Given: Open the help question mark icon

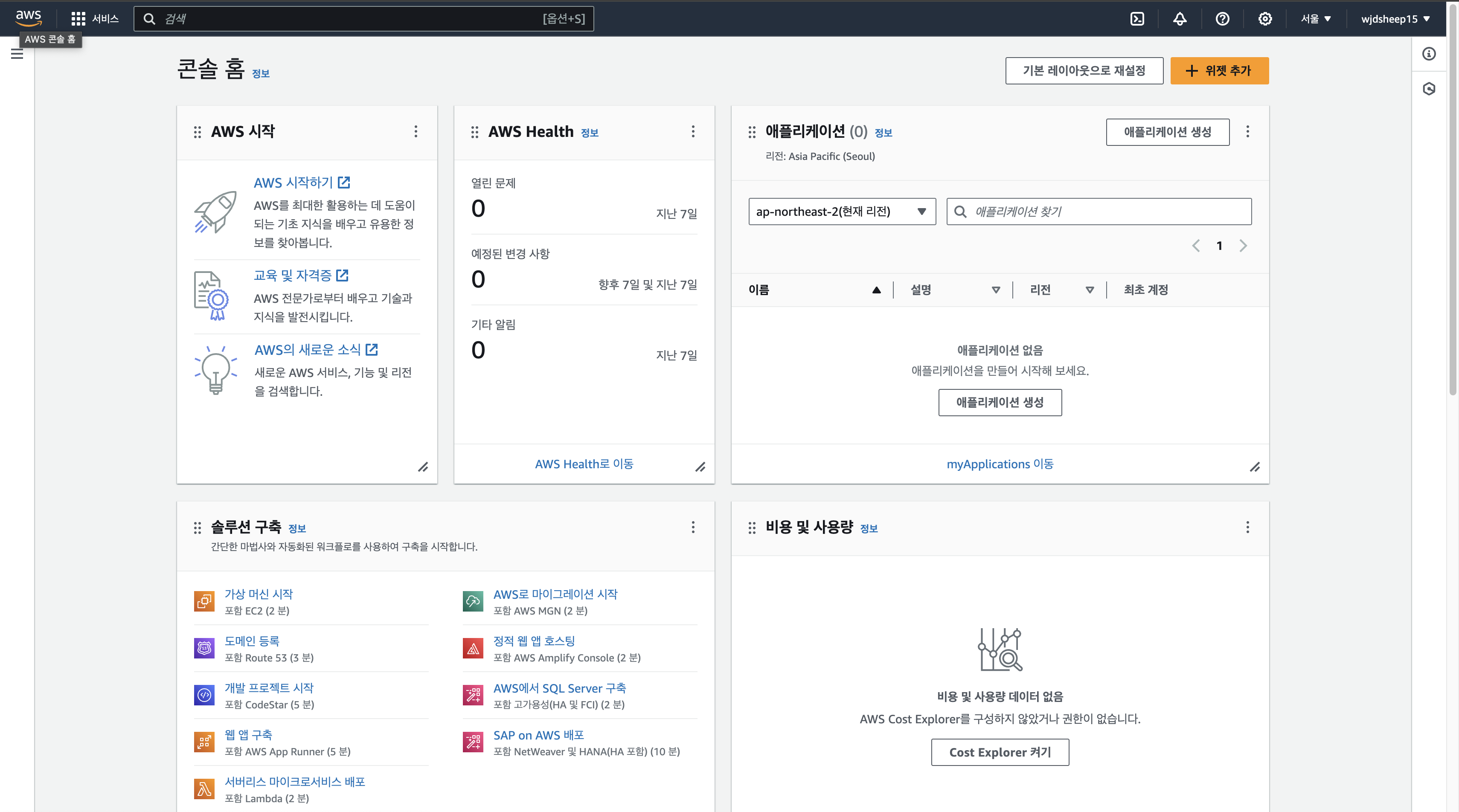Looking at the screenshot, I should click(1222, 19).
